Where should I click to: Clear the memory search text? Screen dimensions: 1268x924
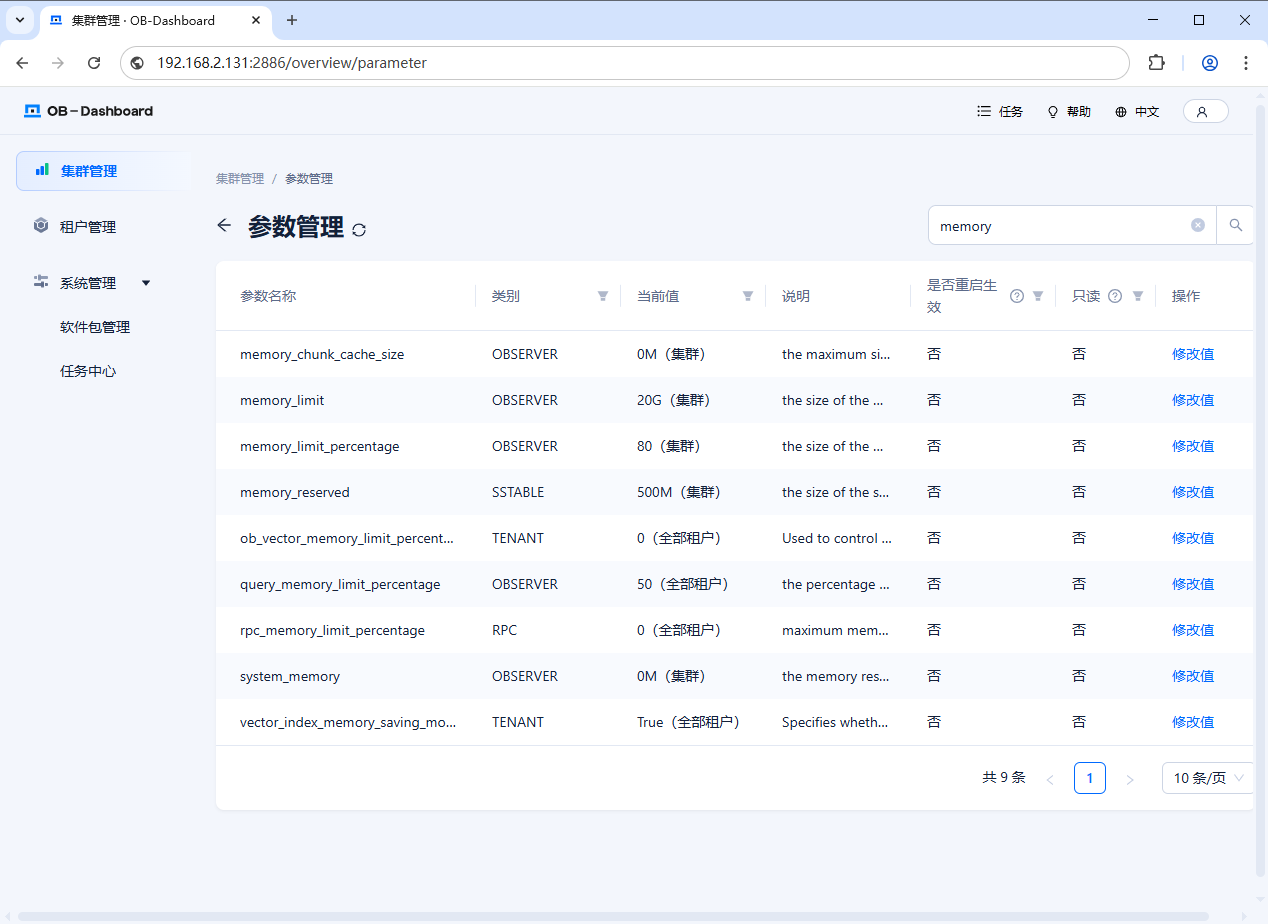(1197, 226)
